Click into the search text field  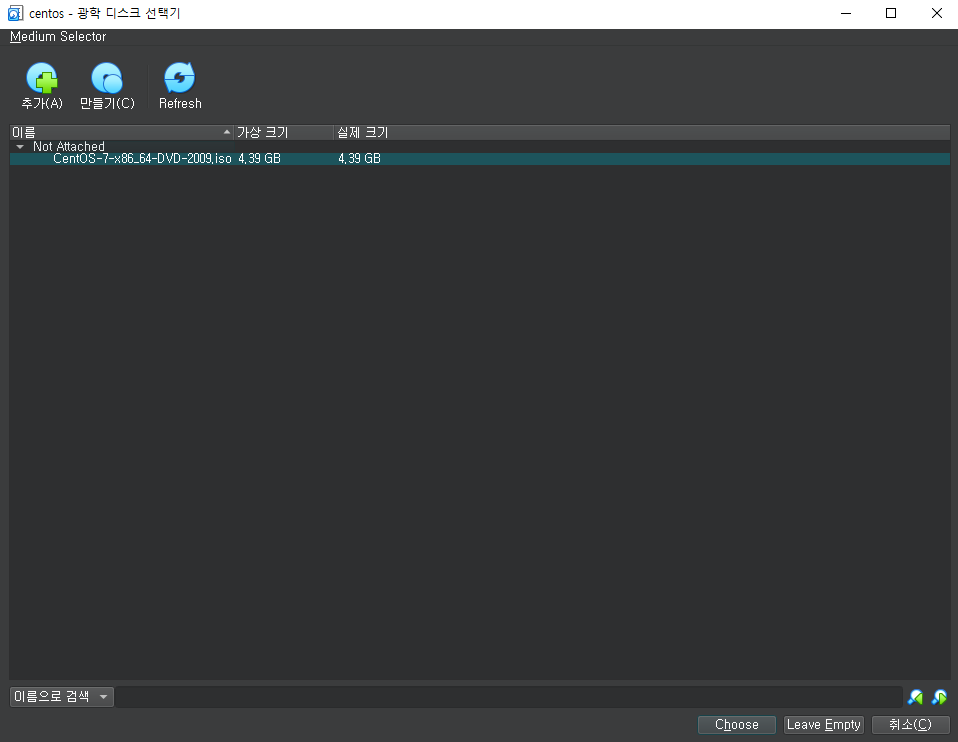[x=508, y=697]
